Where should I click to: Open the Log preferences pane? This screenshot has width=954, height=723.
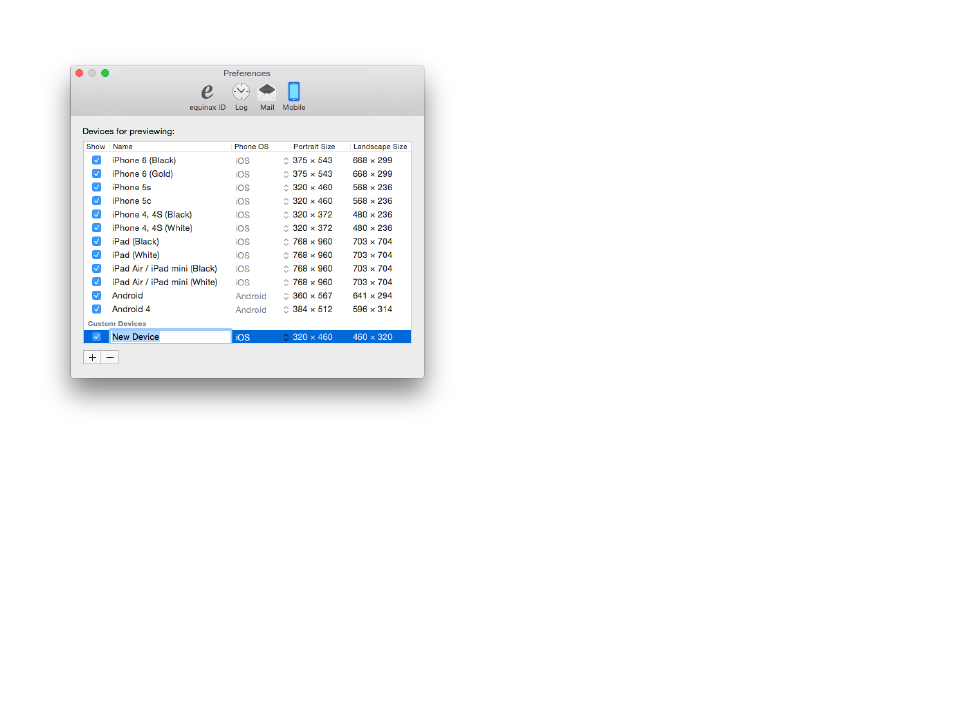point(241,96)
